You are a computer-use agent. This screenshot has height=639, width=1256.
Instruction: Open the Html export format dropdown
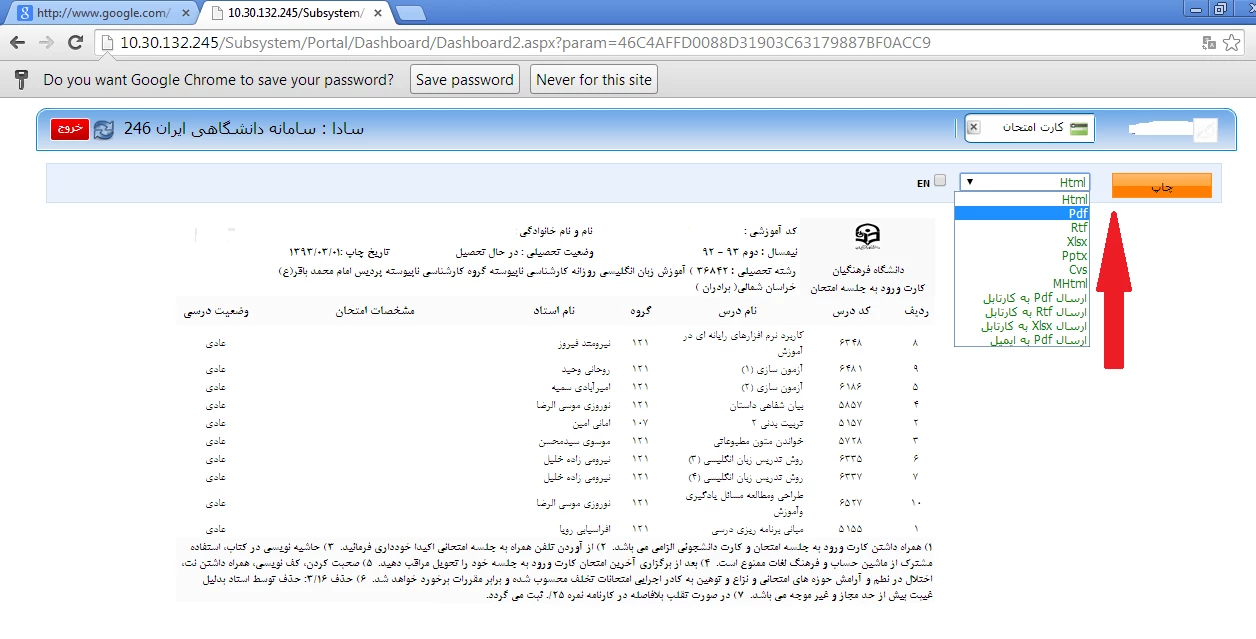pos(1023,182)
